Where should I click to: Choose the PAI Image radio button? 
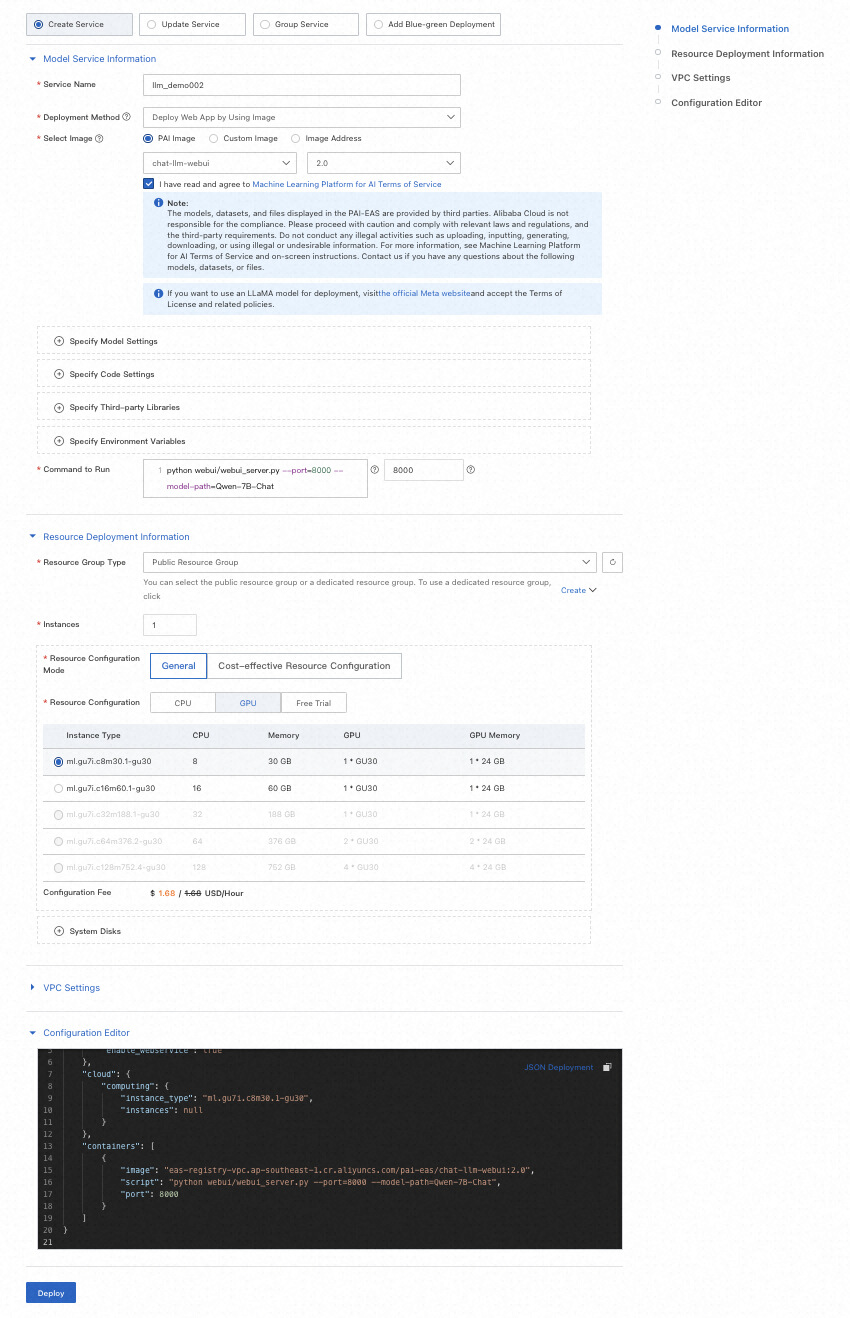(x=149, y=139)
